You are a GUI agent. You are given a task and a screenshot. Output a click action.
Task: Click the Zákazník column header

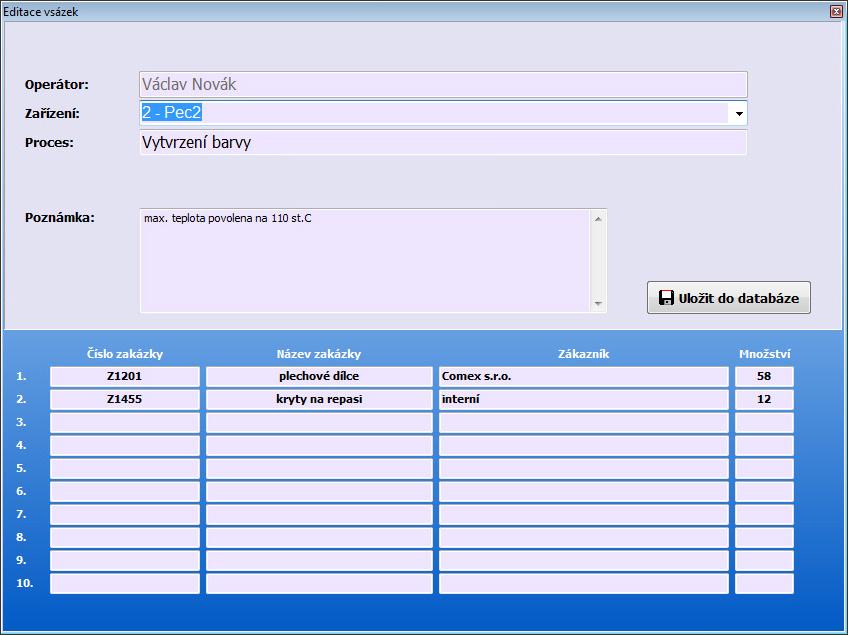[584, 354]
